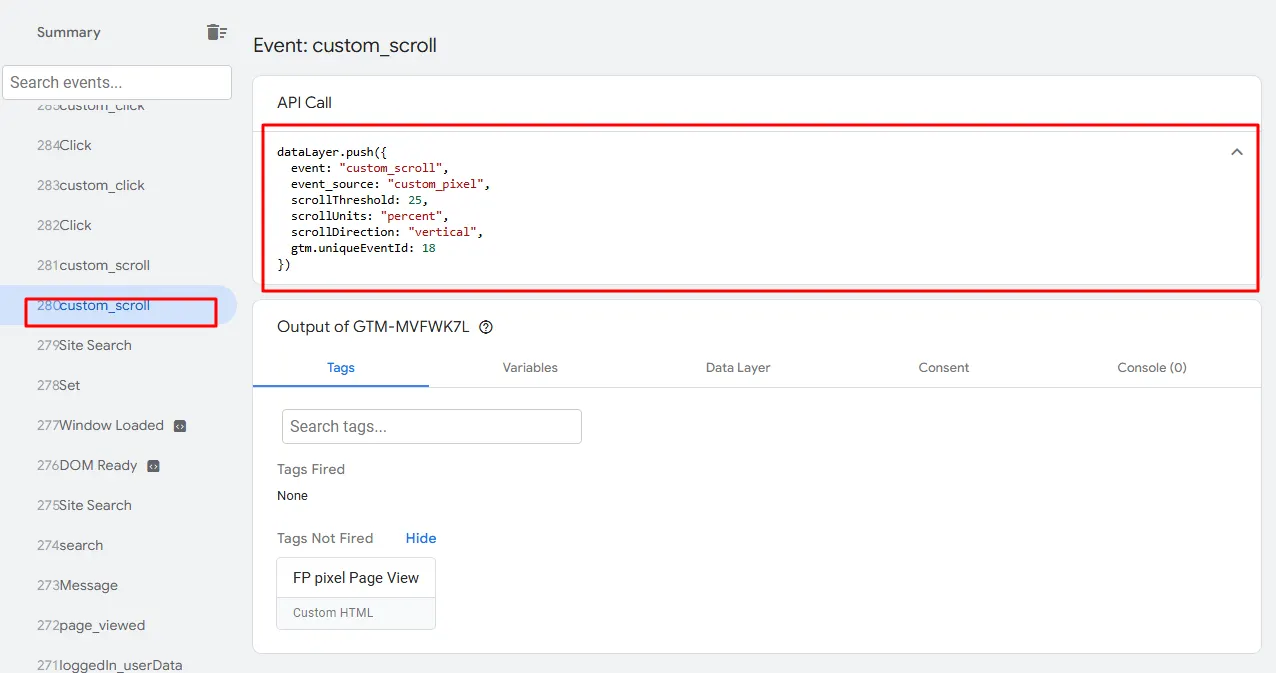Open help icon next to GTM-MVFWK7L

(486, 327)
